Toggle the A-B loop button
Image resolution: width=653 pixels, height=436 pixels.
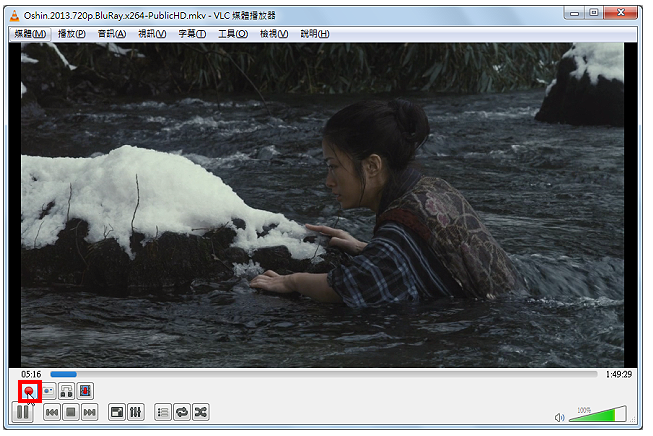pos(67,391)
